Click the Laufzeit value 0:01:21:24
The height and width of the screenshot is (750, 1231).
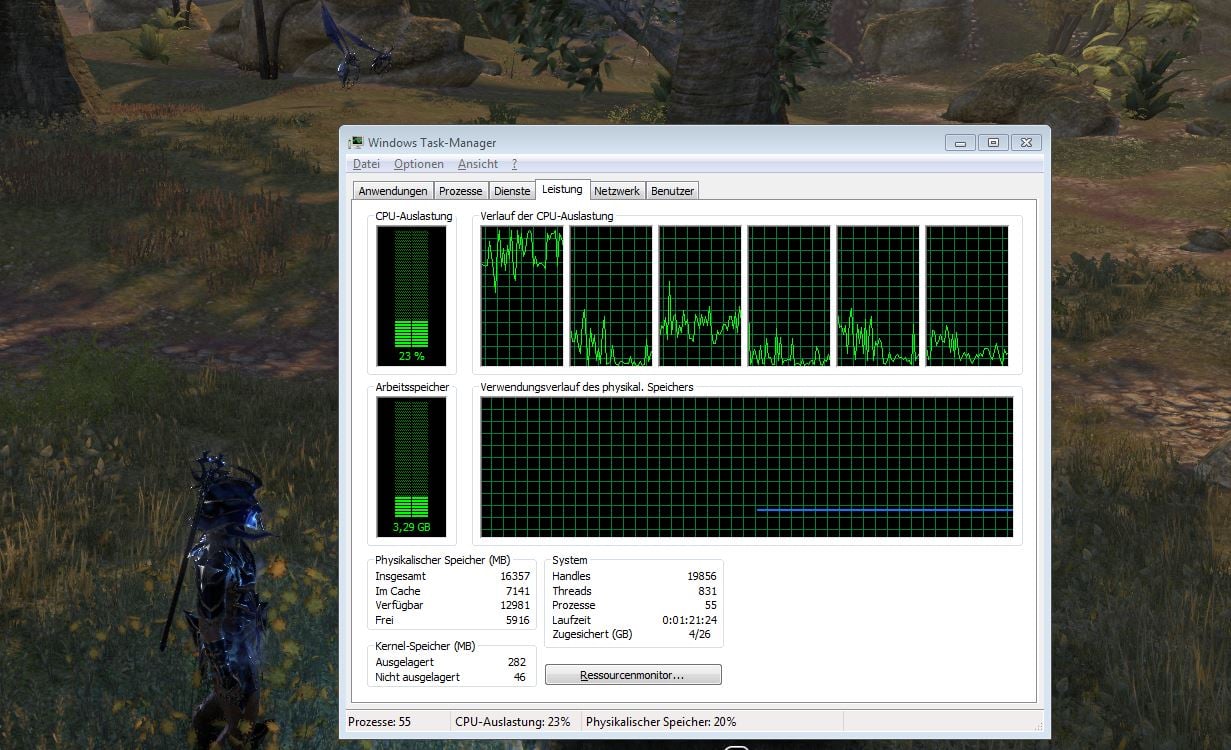click(690, 620)
